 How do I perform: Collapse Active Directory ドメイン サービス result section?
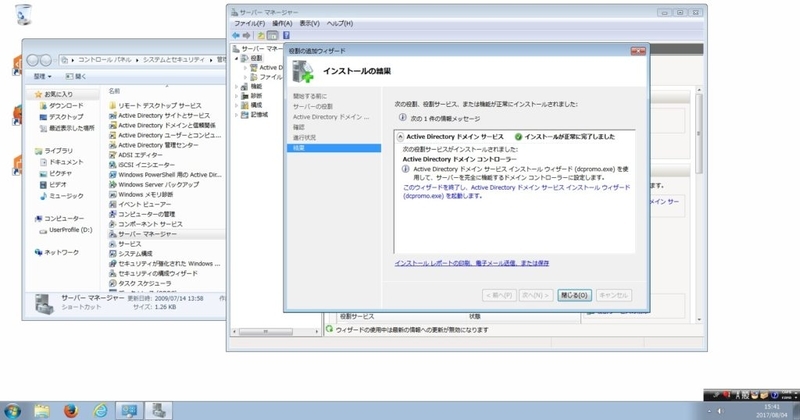pyautogui.click(x=401, y=137)
